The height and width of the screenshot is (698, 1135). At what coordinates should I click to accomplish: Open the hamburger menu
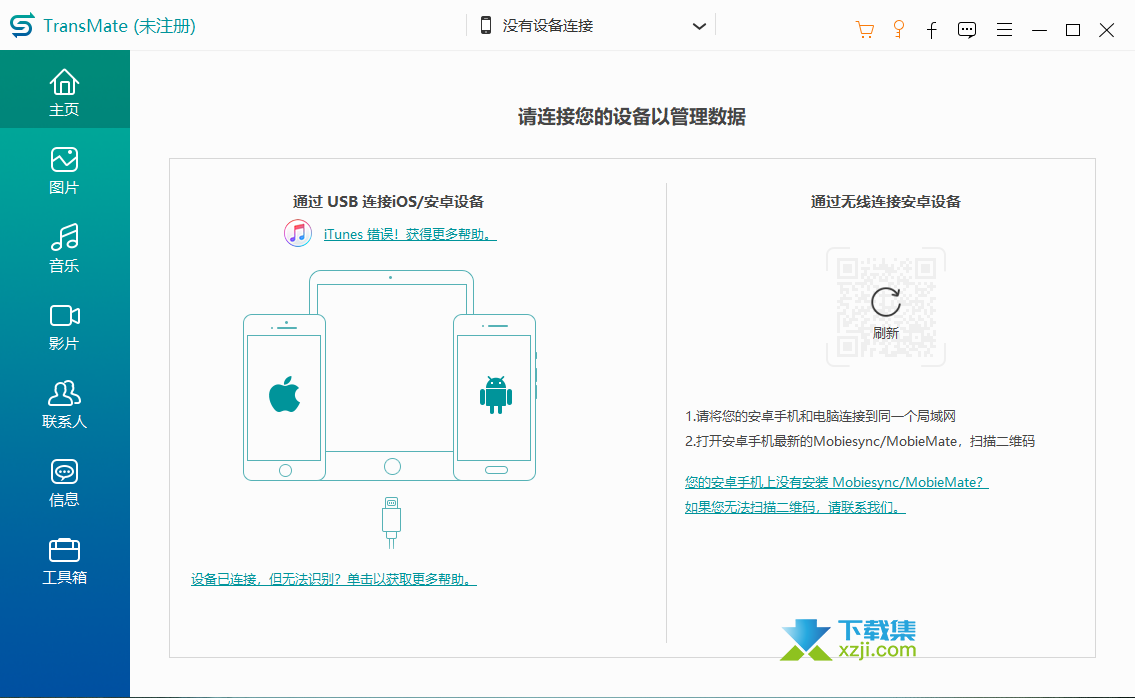click(1004, 30)
